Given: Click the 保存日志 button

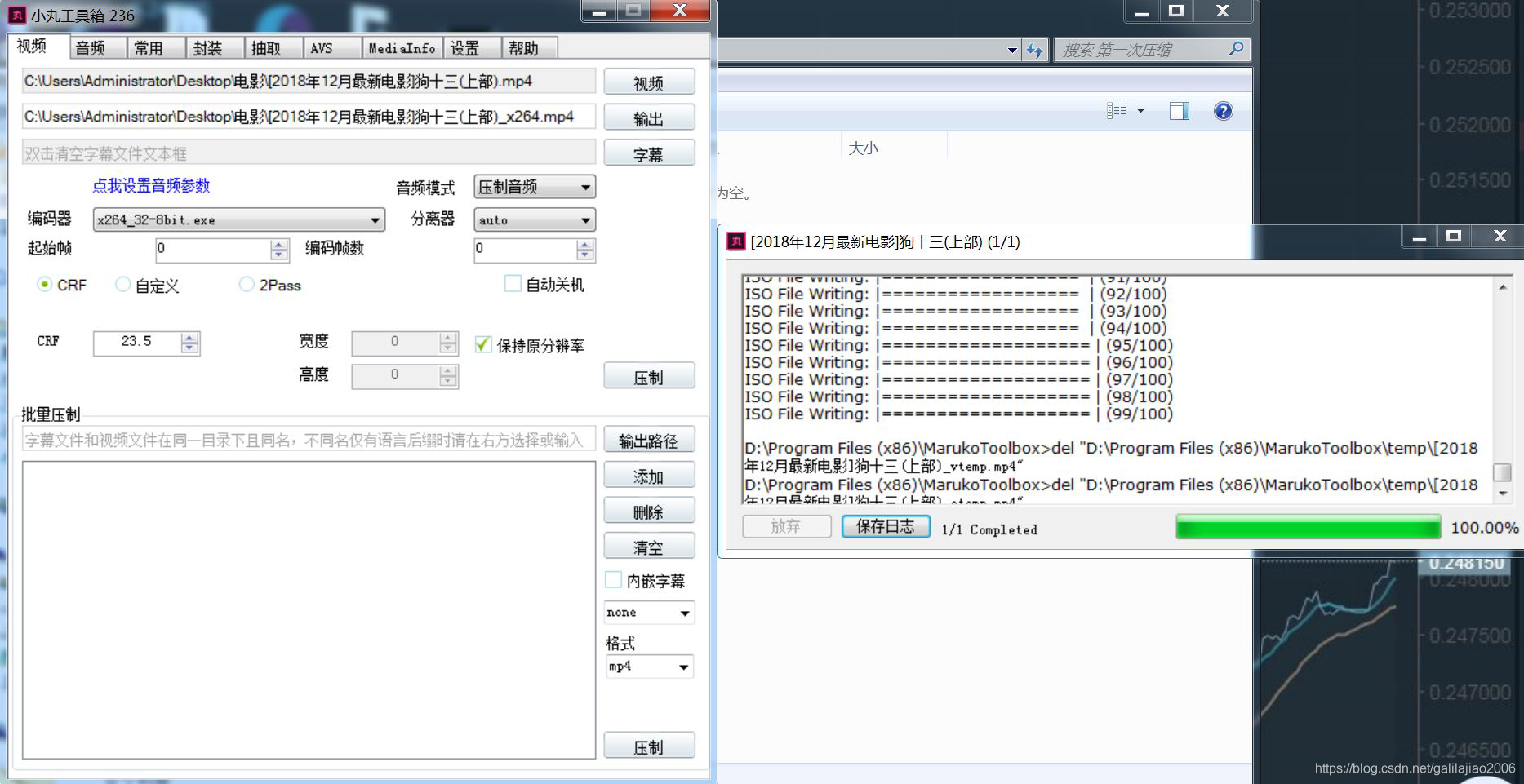Looking at the screenshot, I should pos(886,526).
